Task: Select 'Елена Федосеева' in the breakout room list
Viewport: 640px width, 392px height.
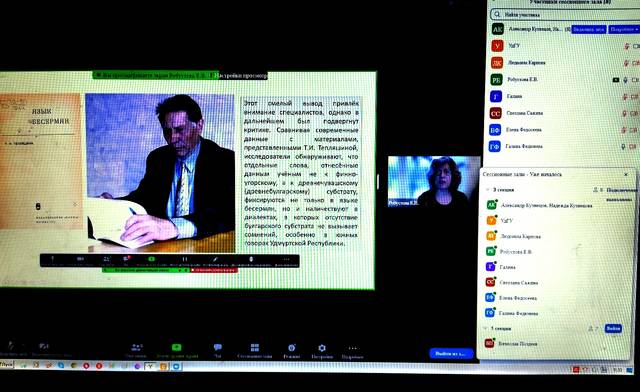Action: [x=518, y=298]
